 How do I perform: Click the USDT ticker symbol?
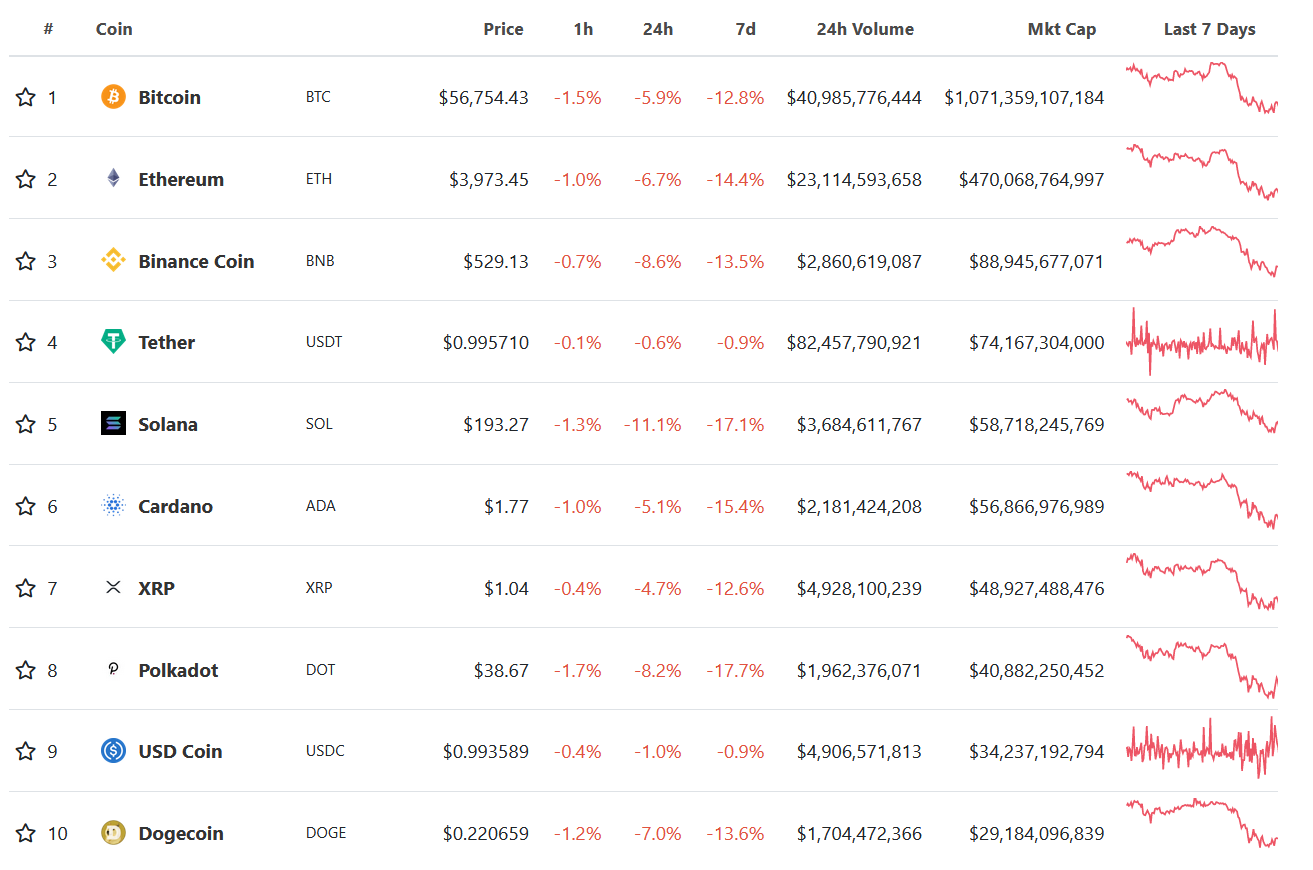(x=324, y=342)
